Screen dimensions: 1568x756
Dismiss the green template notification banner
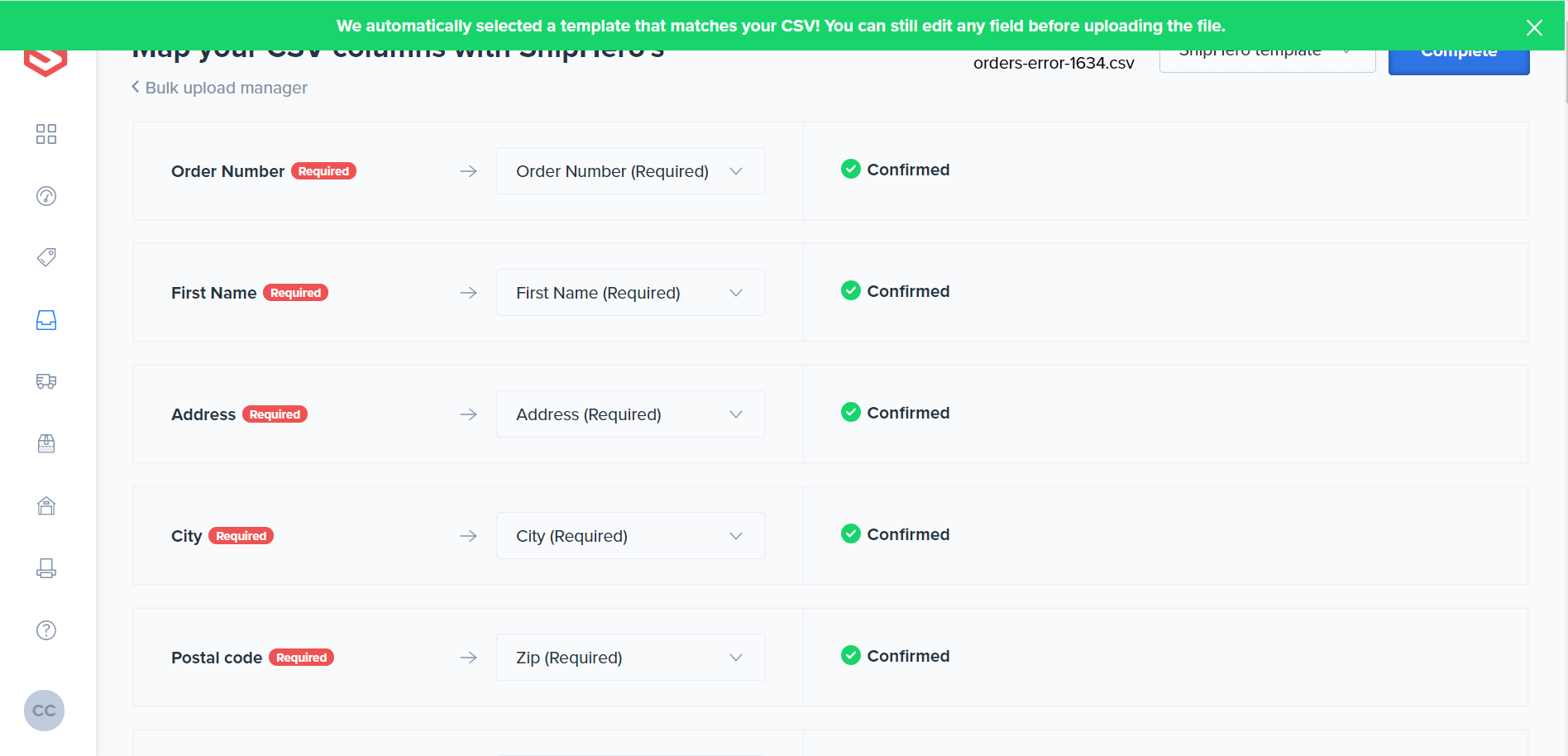point(1534,27)
